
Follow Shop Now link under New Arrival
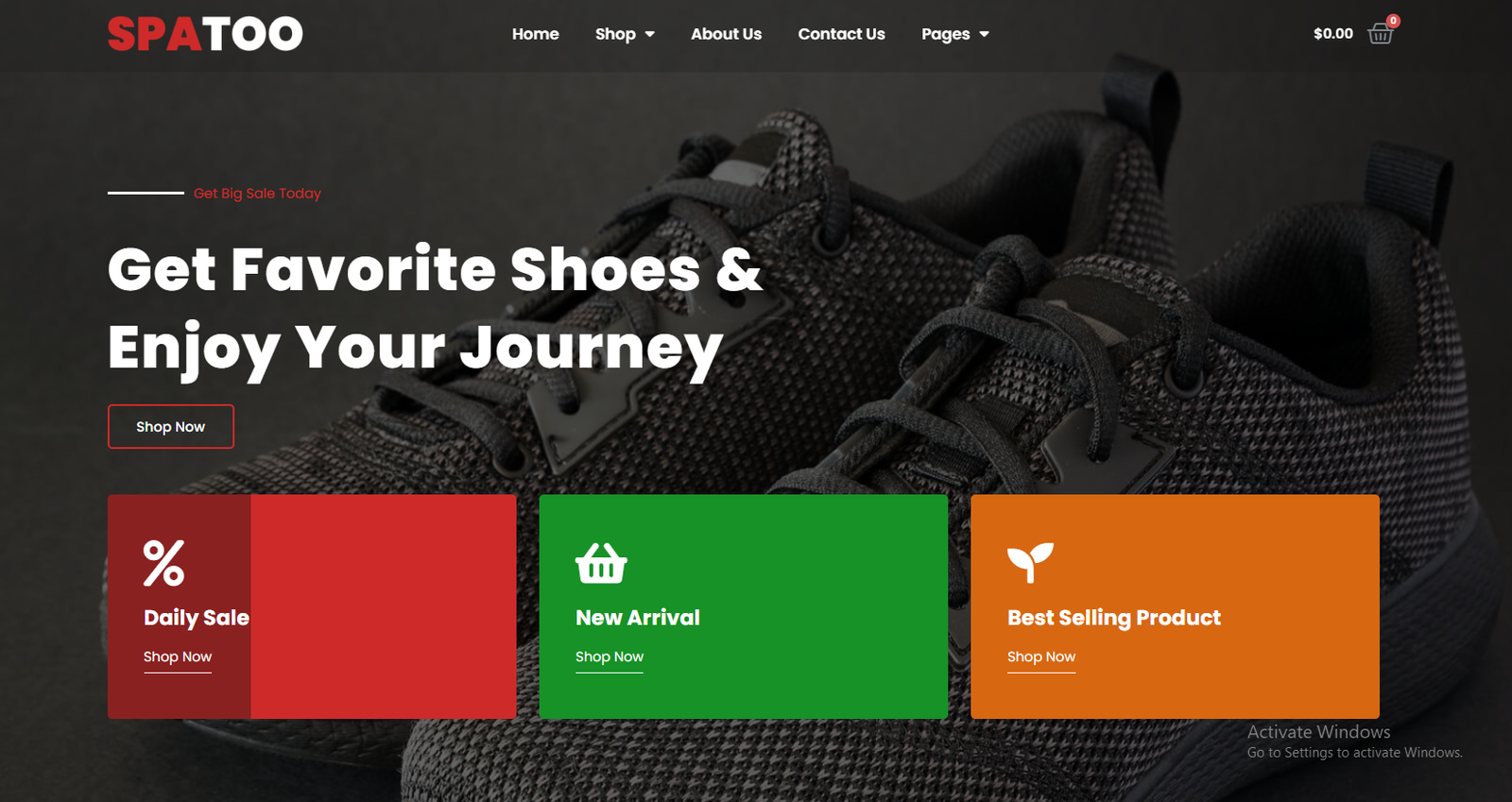click(x=610, y=657)
